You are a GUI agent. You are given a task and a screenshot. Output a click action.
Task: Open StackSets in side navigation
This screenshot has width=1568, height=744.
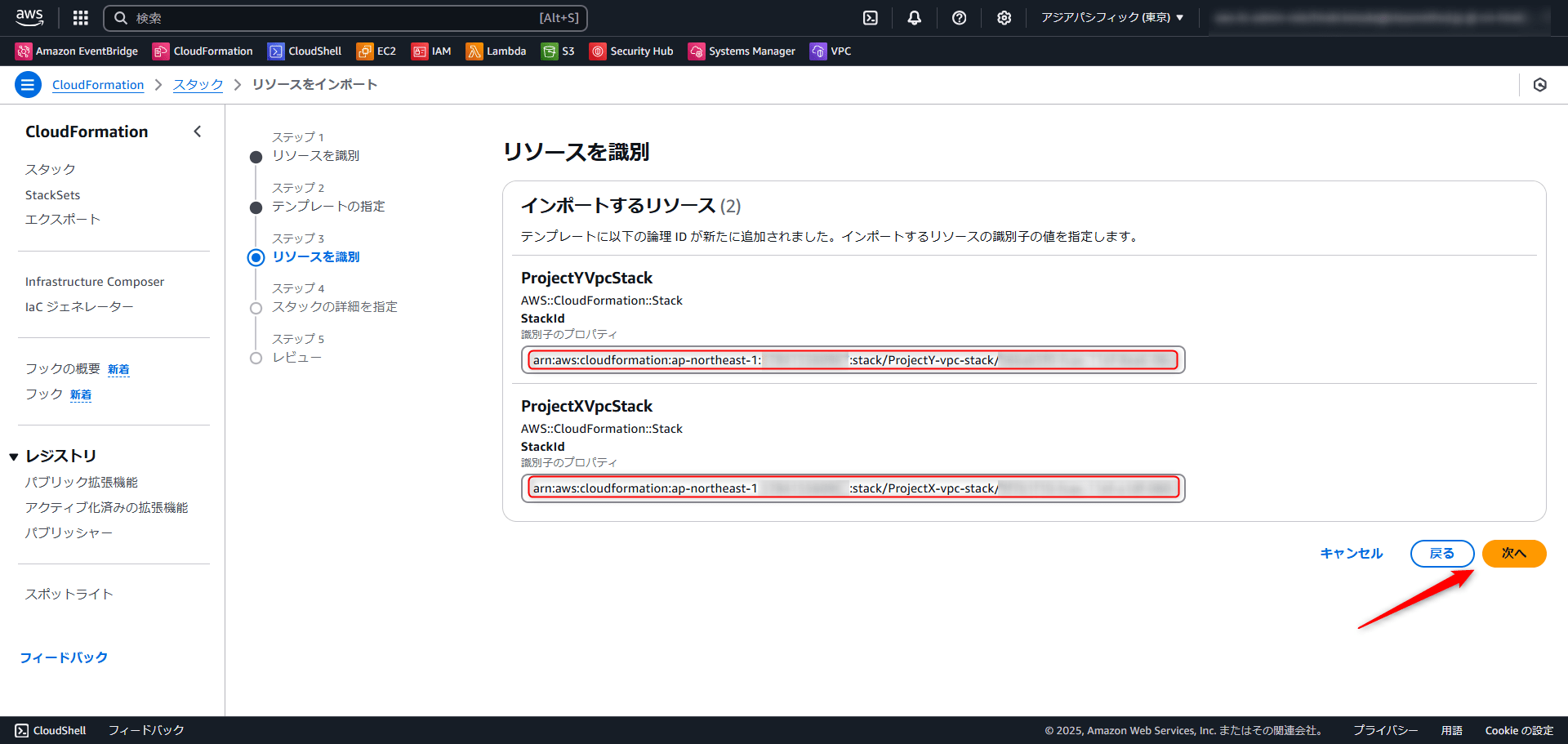point(52,194)
